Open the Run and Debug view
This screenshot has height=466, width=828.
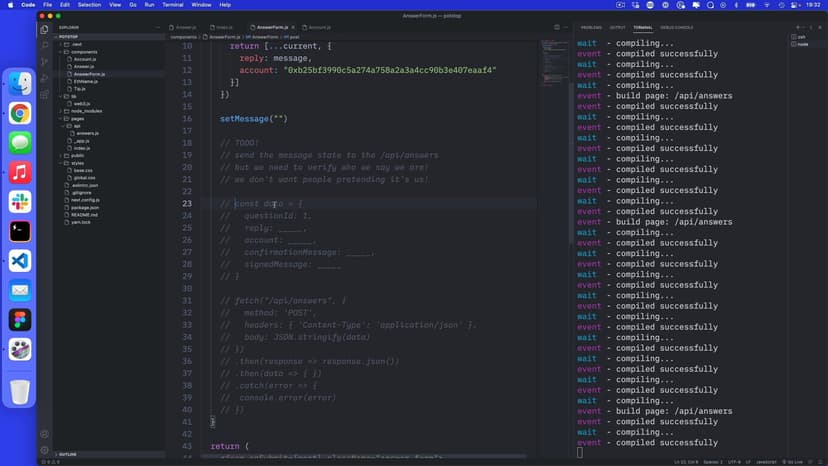tap(45, 78)
